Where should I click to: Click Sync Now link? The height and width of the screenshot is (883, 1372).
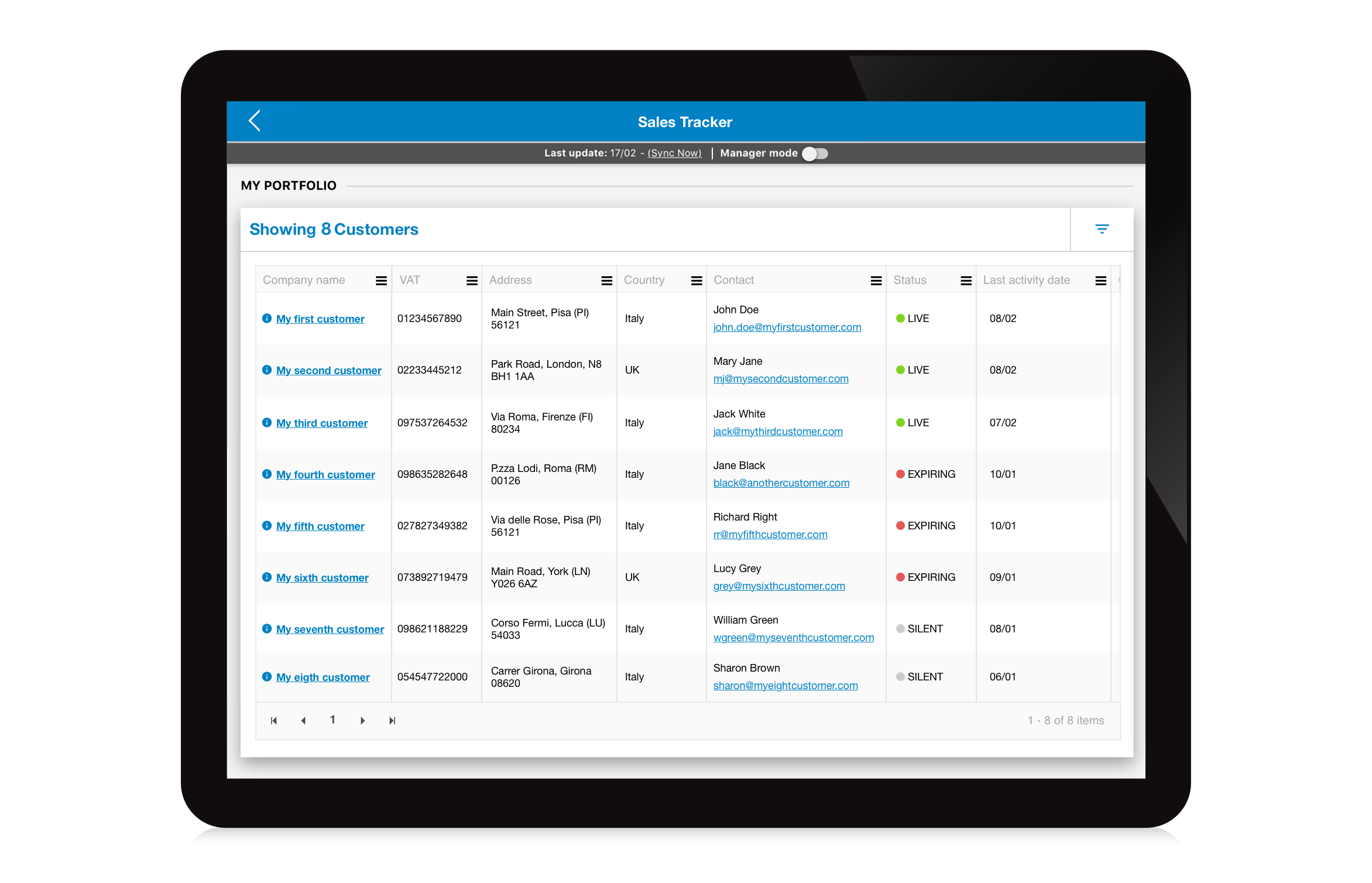674,153
